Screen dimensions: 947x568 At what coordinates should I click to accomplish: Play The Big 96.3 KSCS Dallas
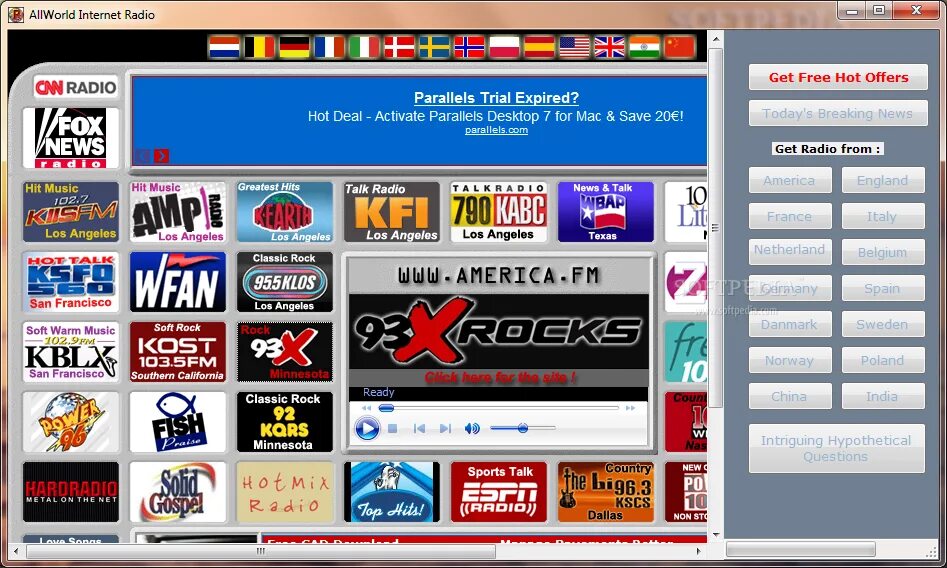coord(606,492)
